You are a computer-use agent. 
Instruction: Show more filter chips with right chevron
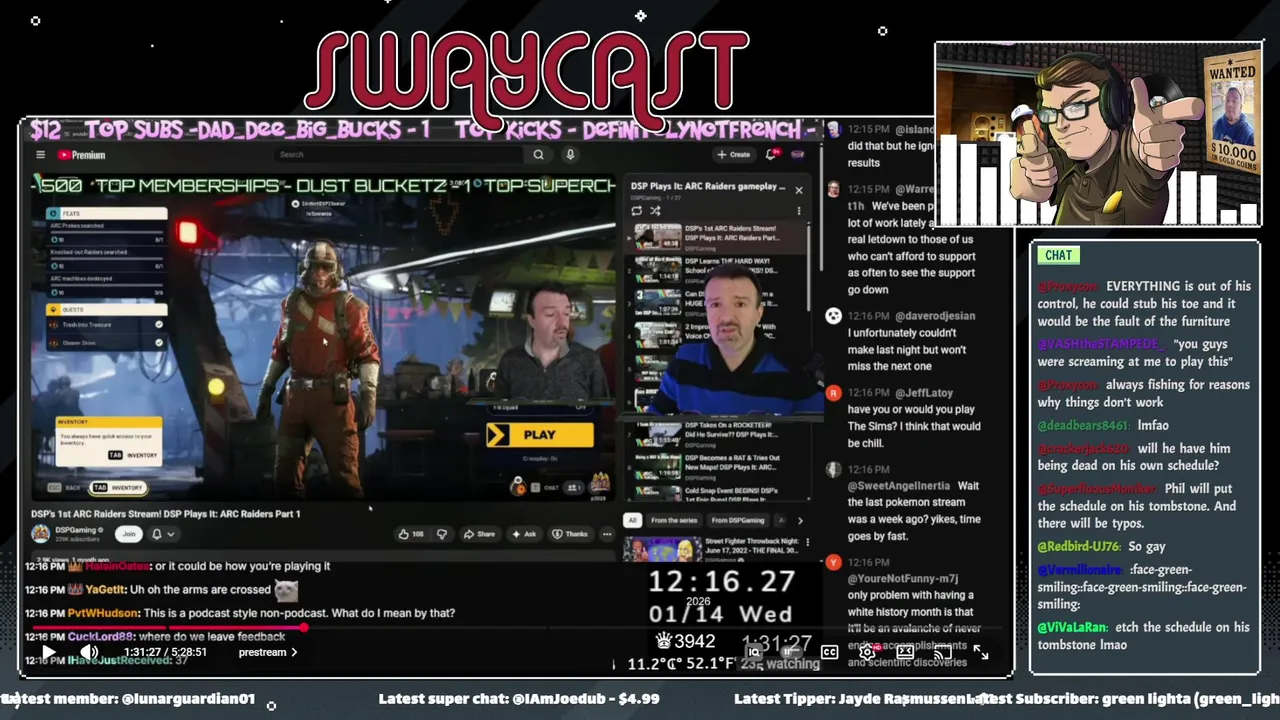pyautogui.click(x=799, y=520)
